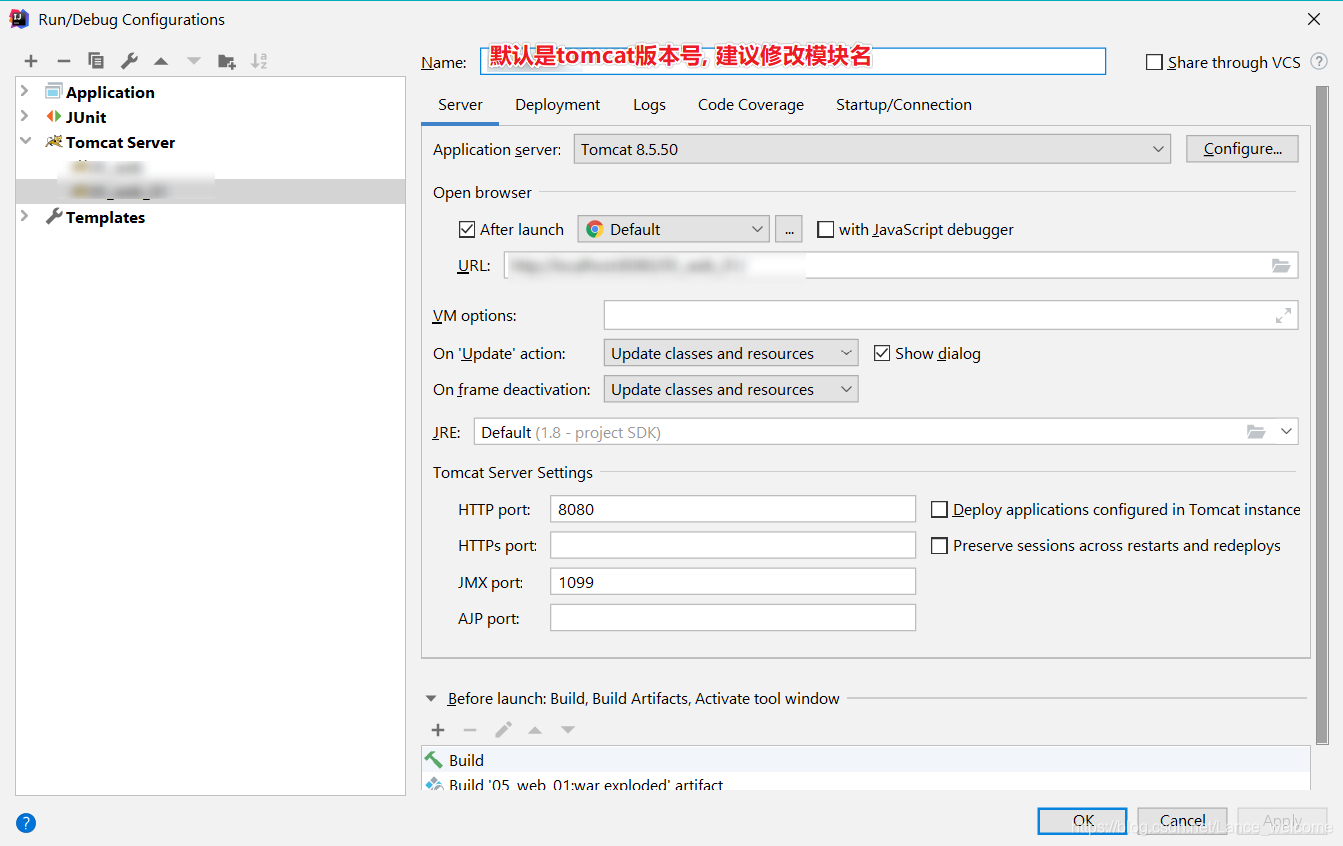
Task: Enable Deploy applications configured in Tomcat instance
Action: [x=939, y=509]
